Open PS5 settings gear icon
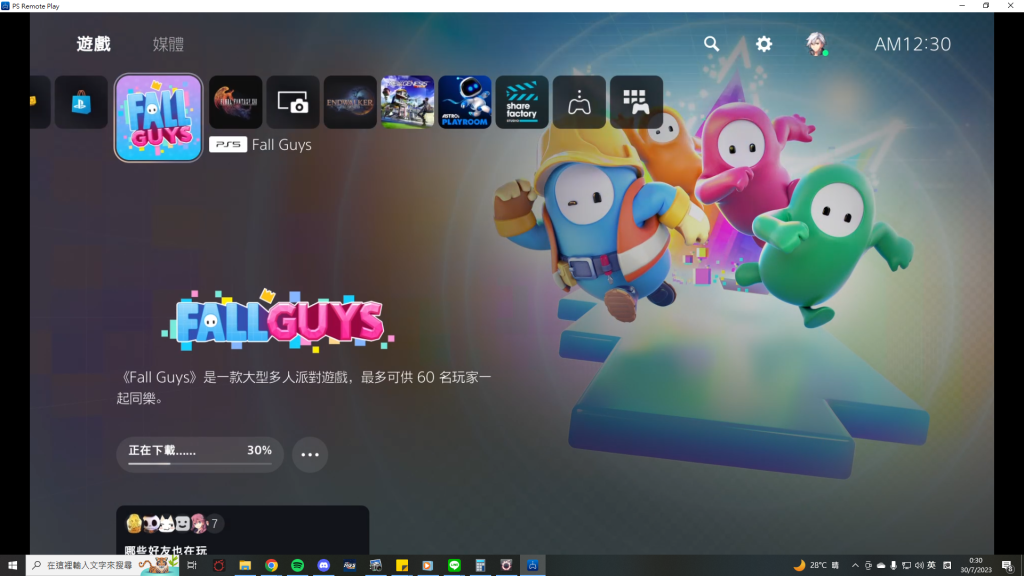 764,44
